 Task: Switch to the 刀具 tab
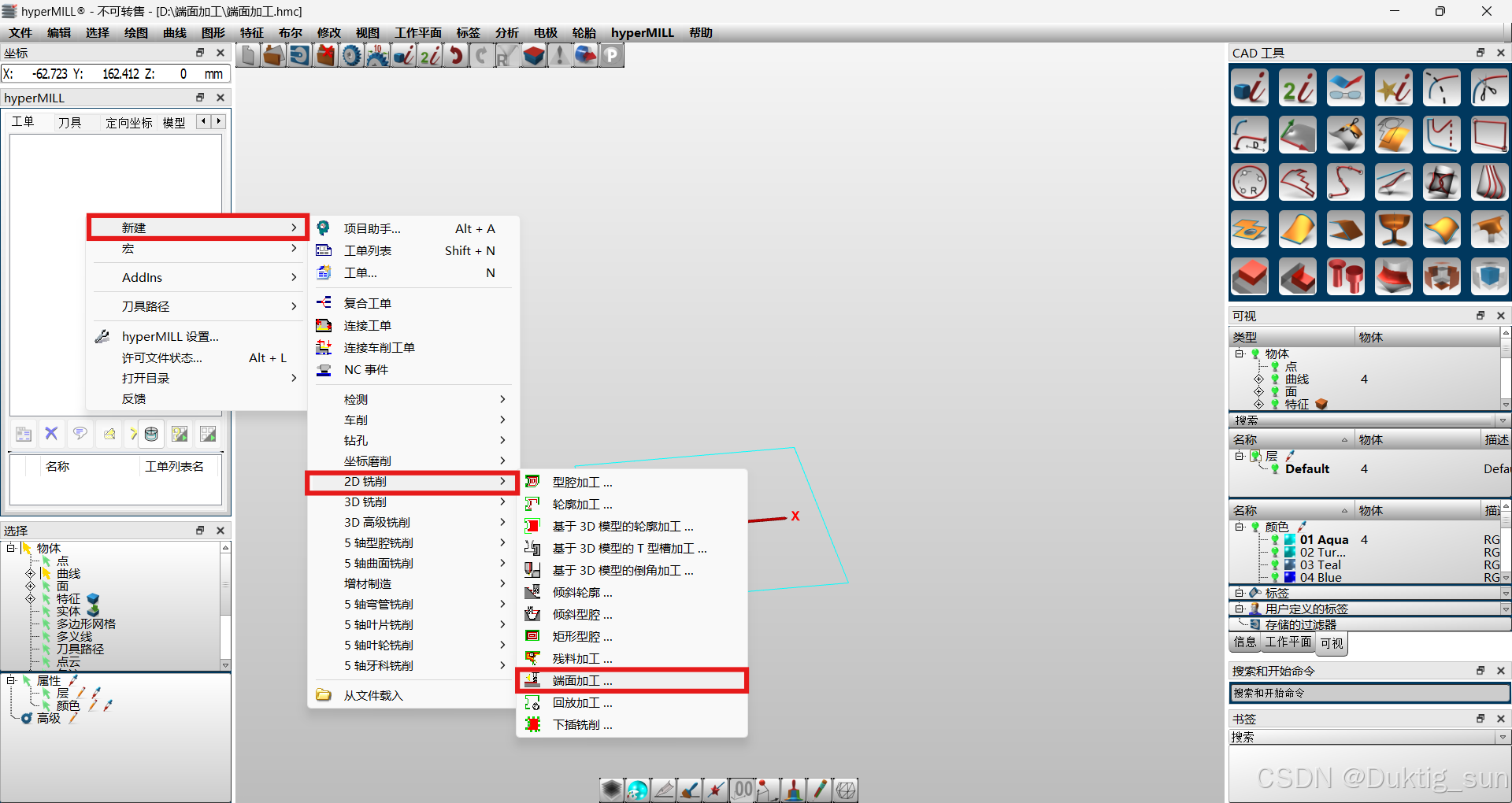click(x=70, y=123)
